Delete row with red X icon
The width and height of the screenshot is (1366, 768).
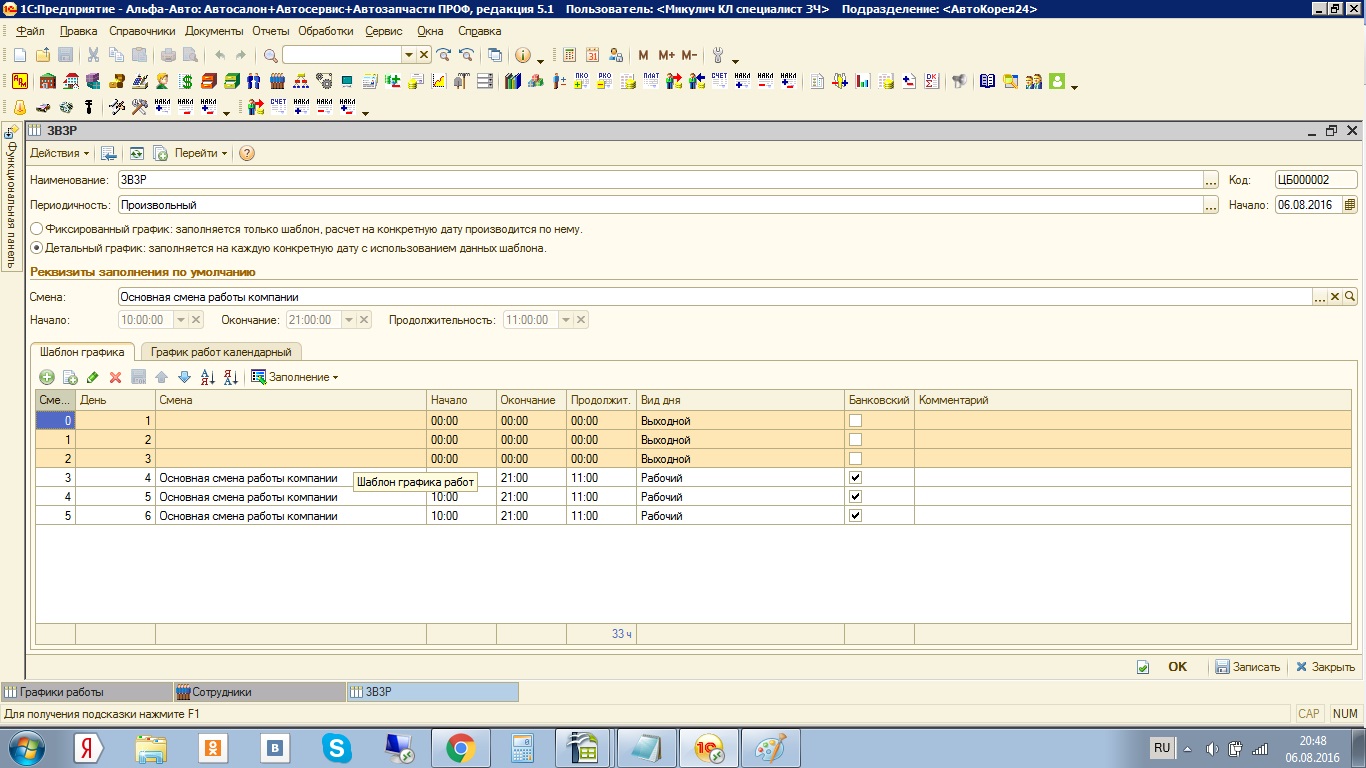[115, 377]
